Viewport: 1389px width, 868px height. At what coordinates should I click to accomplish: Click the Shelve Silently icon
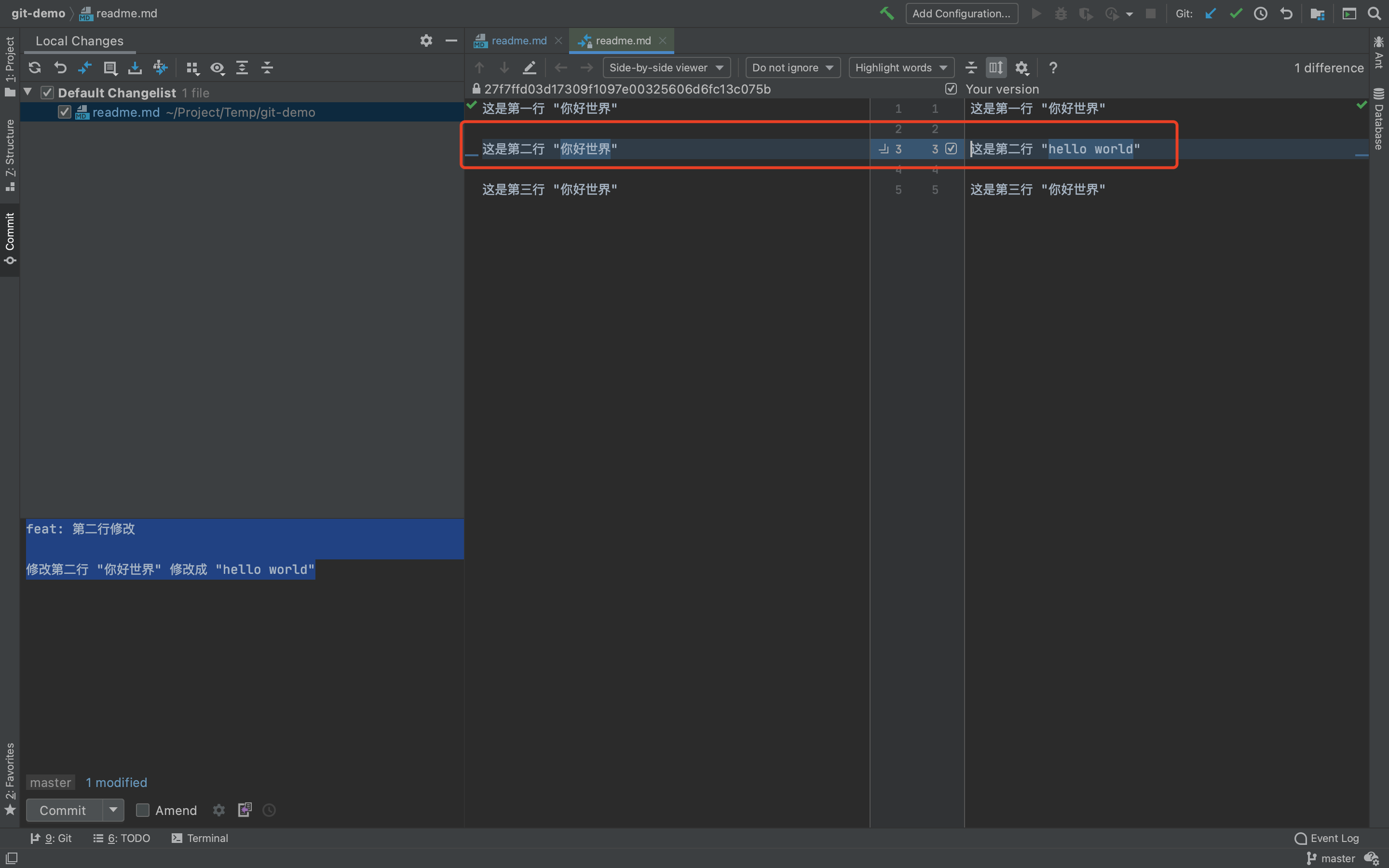tap(135, 68)
